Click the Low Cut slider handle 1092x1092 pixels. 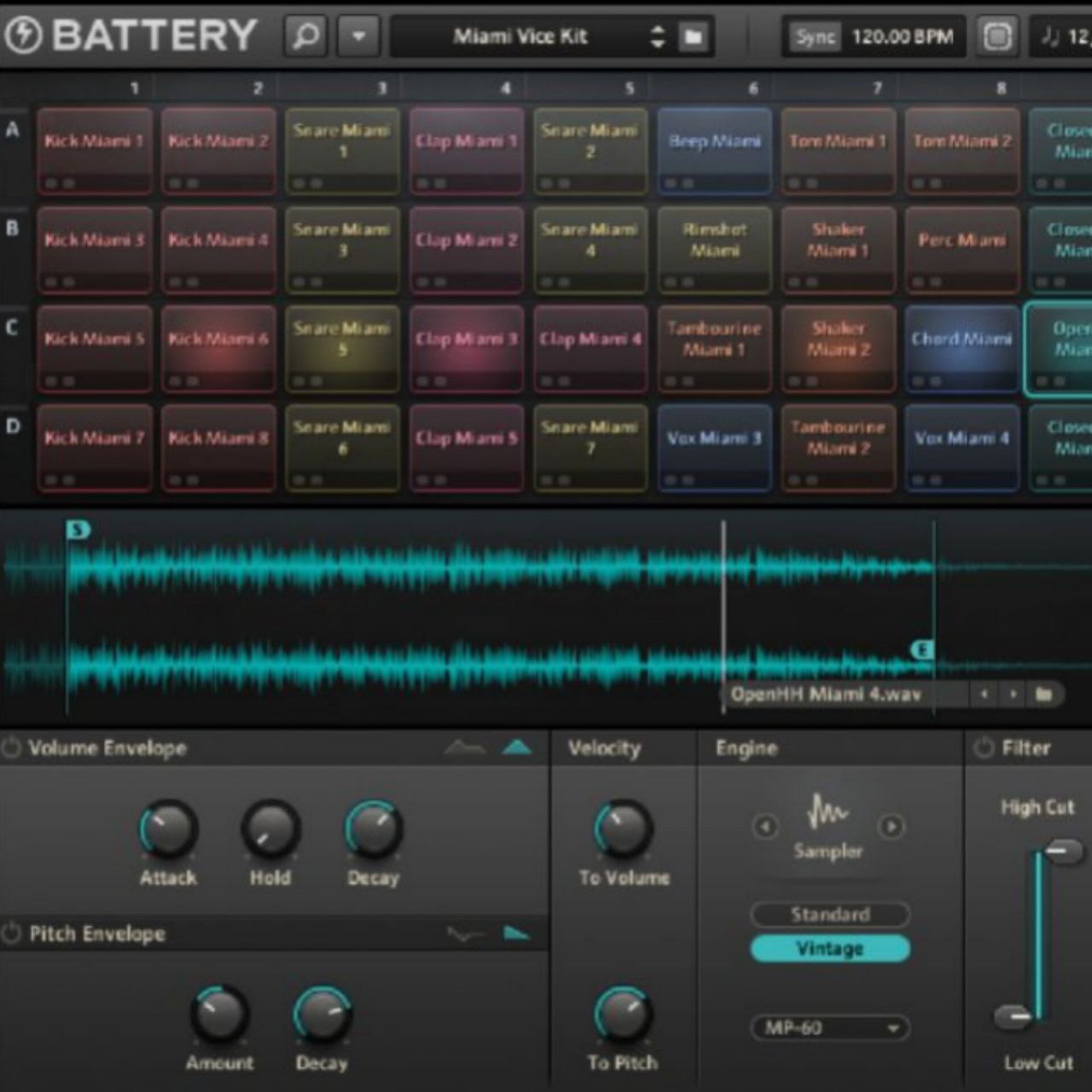1014,1016
